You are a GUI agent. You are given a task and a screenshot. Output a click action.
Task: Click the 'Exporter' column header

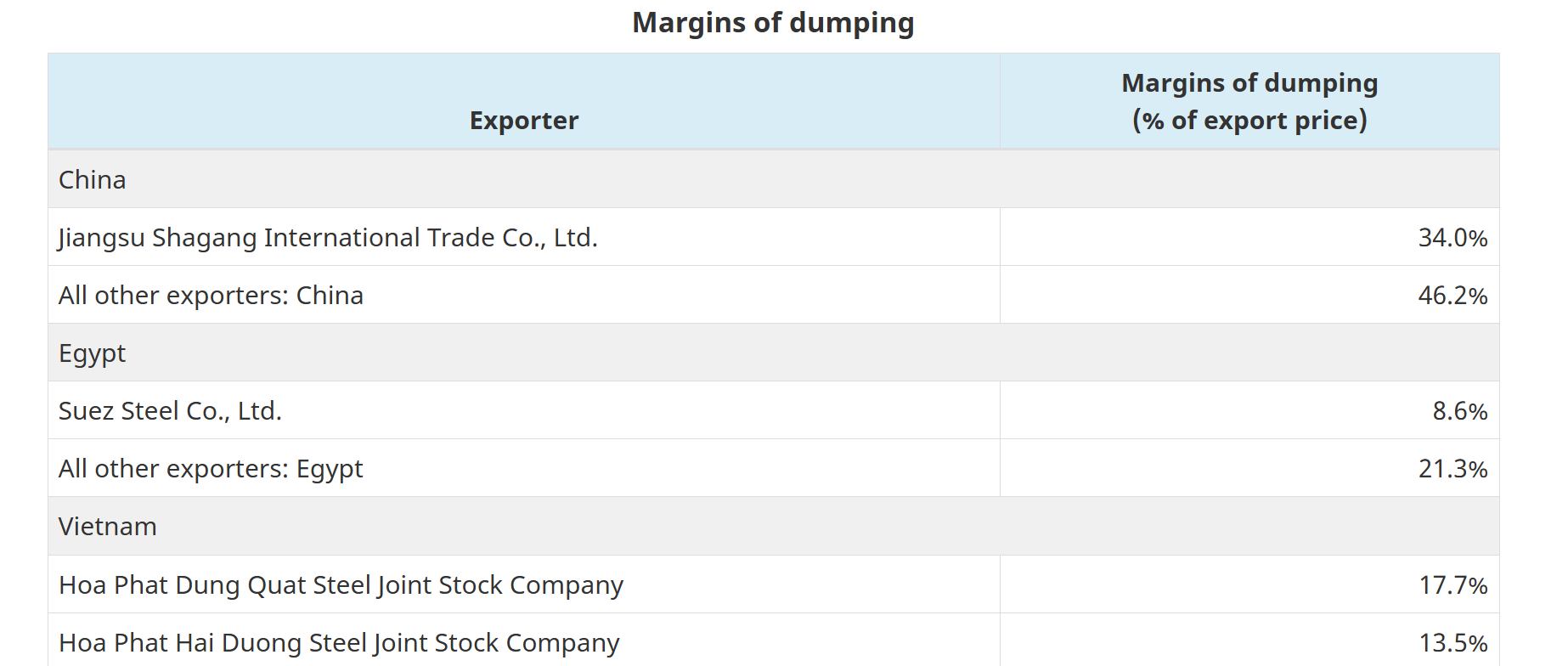point(523,121)
